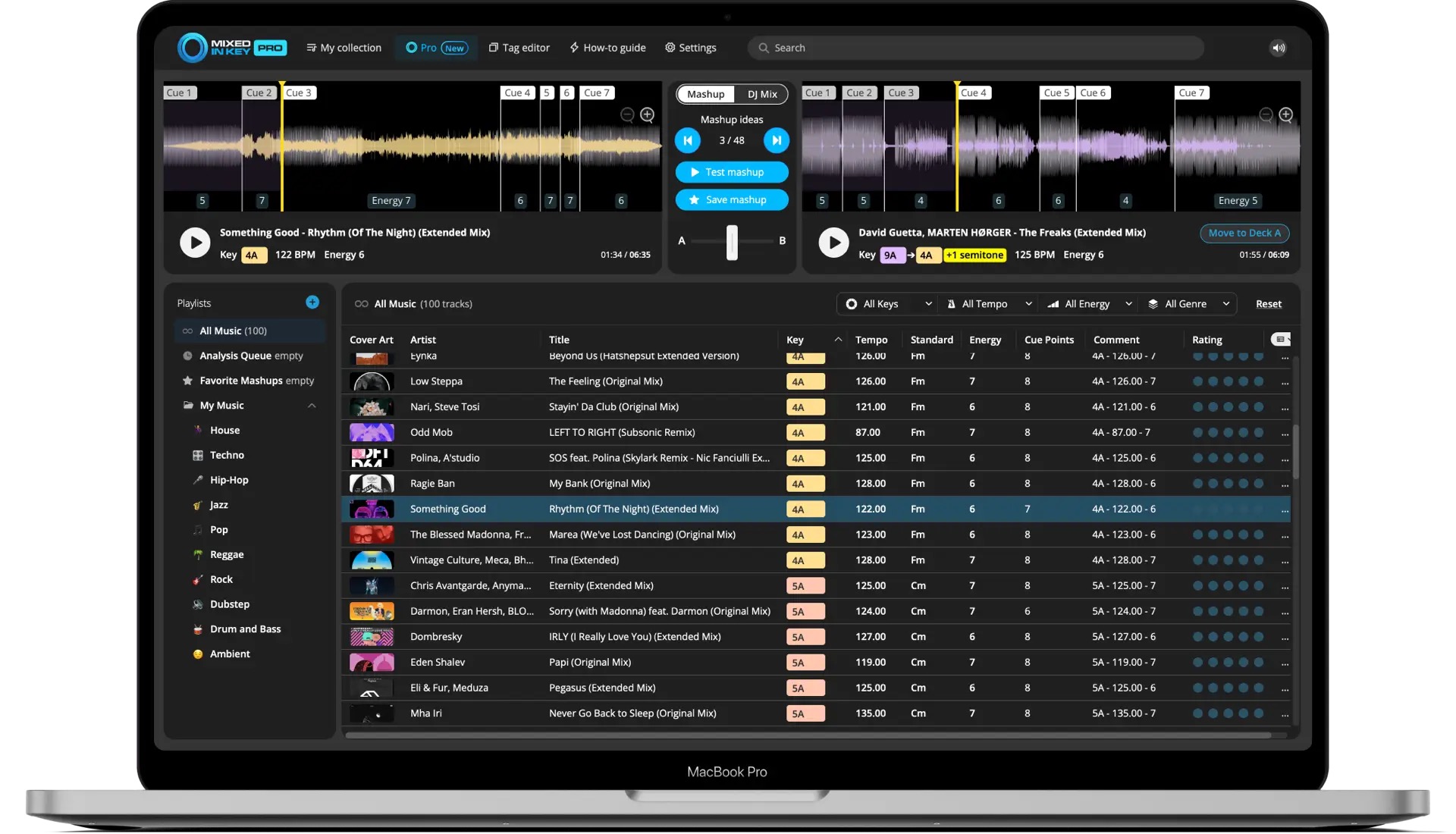Screen dimensions: 1456x834
Task: Open the Drum and Bass playlist
Action: [245, 629]
